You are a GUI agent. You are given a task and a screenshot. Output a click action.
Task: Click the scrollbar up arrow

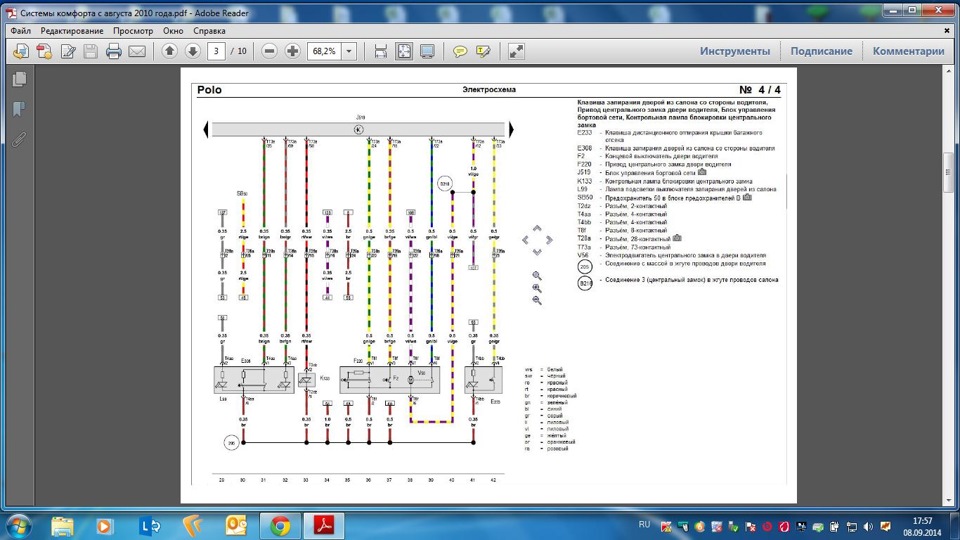point(948,70)
